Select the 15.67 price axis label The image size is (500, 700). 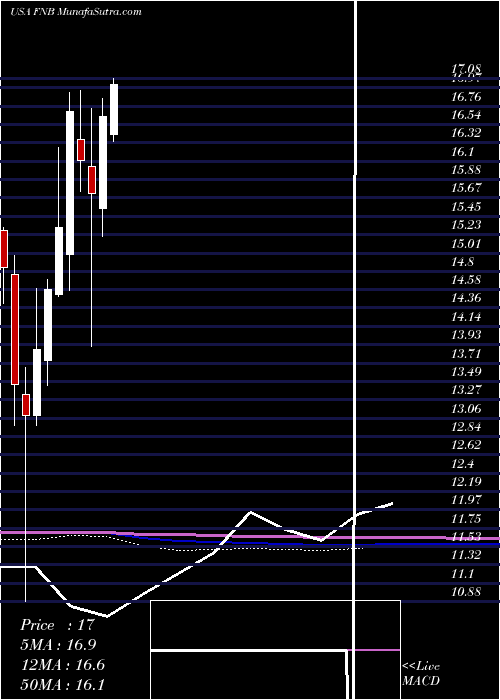[466, 188]
